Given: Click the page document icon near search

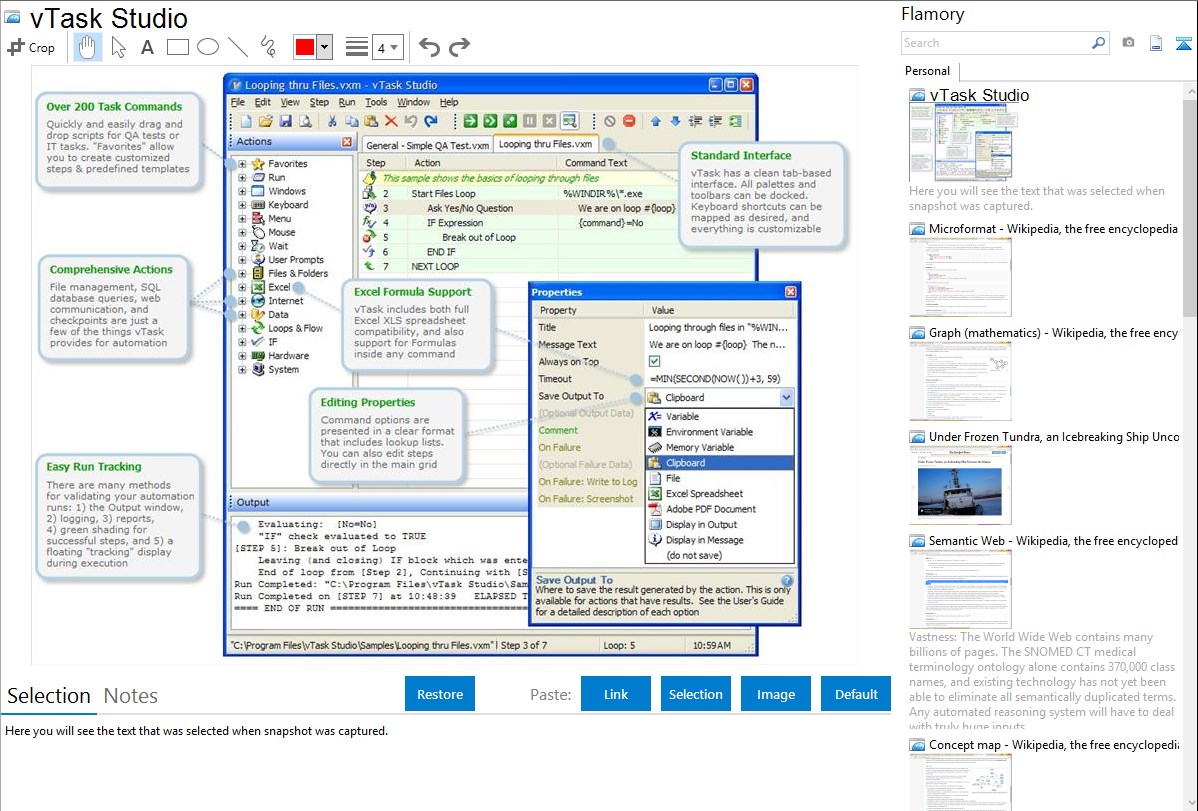Looking at the screenshot, I should click(1155, 43).
